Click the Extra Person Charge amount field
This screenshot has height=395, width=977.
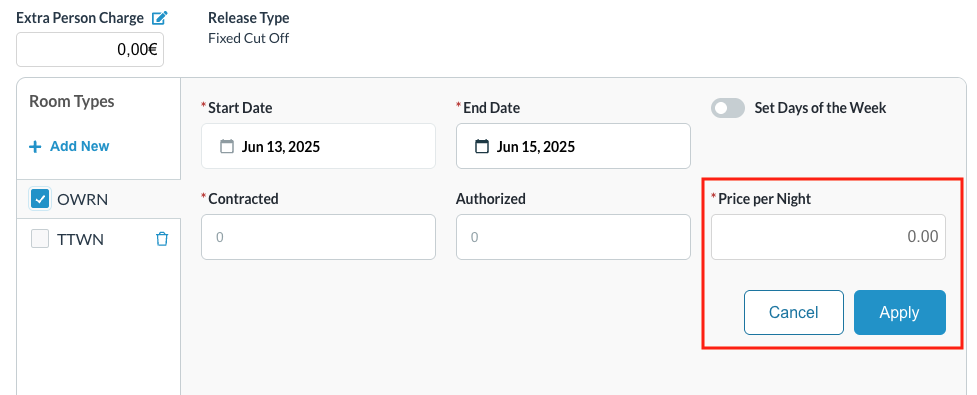90,49
